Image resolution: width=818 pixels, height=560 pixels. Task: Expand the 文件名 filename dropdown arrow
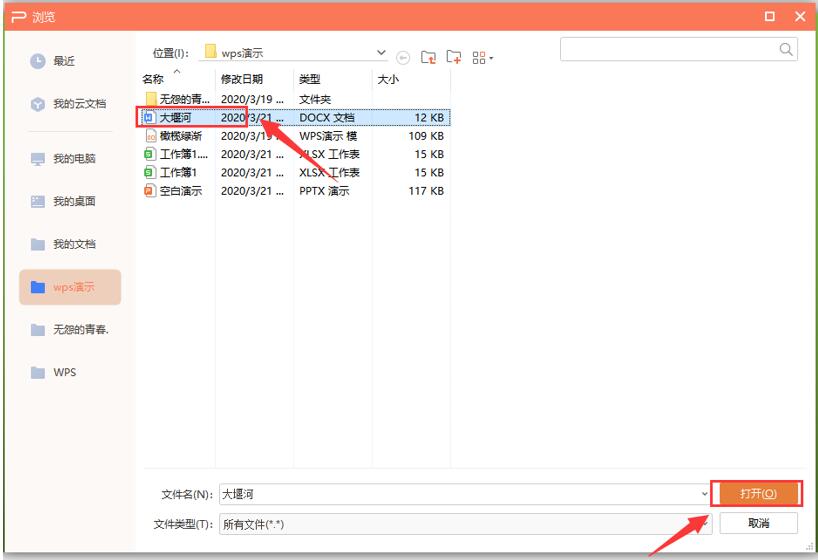[x=704, y=494]
